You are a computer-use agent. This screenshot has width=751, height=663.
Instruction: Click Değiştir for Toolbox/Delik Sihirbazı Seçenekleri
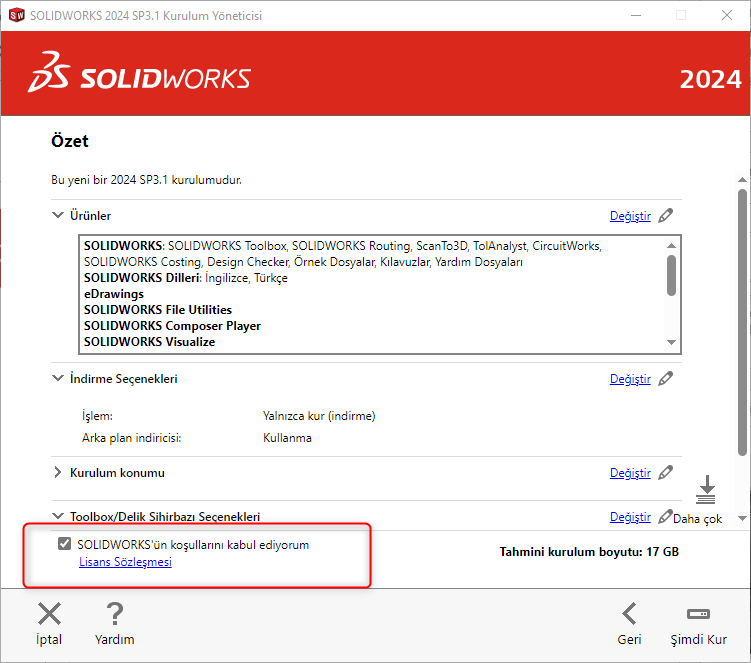(630, 517)
